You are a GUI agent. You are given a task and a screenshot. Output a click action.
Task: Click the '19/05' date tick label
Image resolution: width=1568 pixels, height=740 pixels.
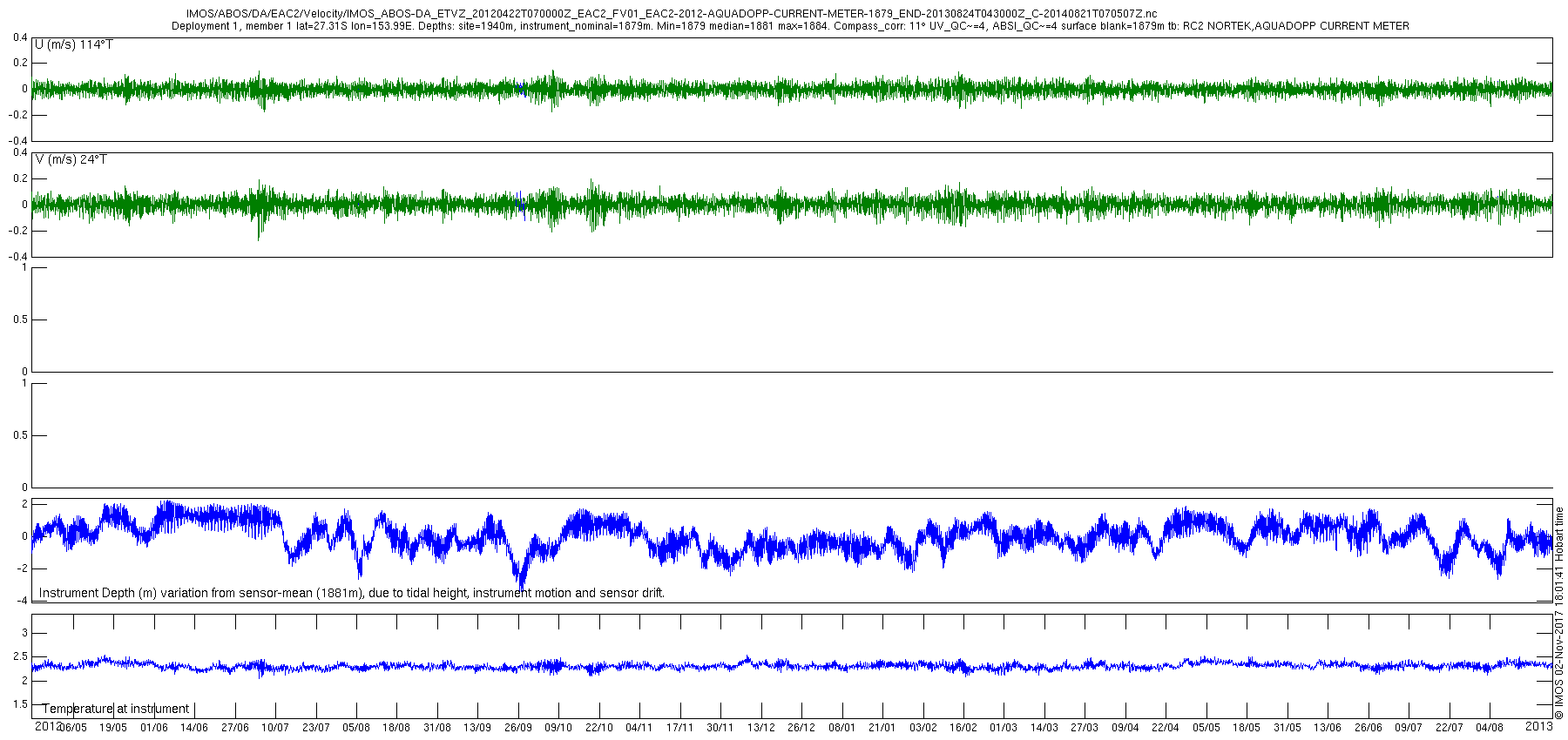(x=113, y=728)
